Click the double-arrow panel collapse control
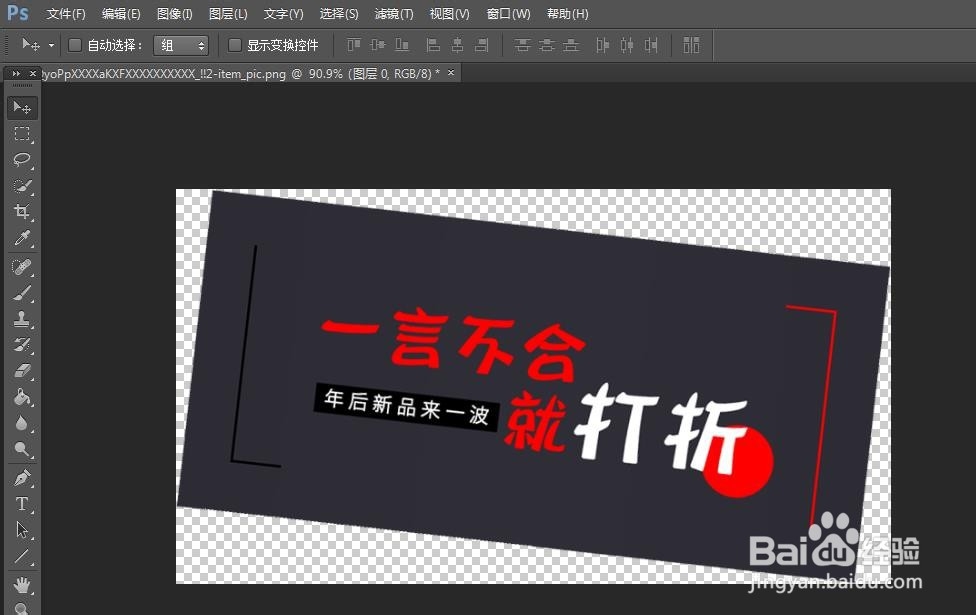This screenshot has height=615, width=976. (14, 73)
